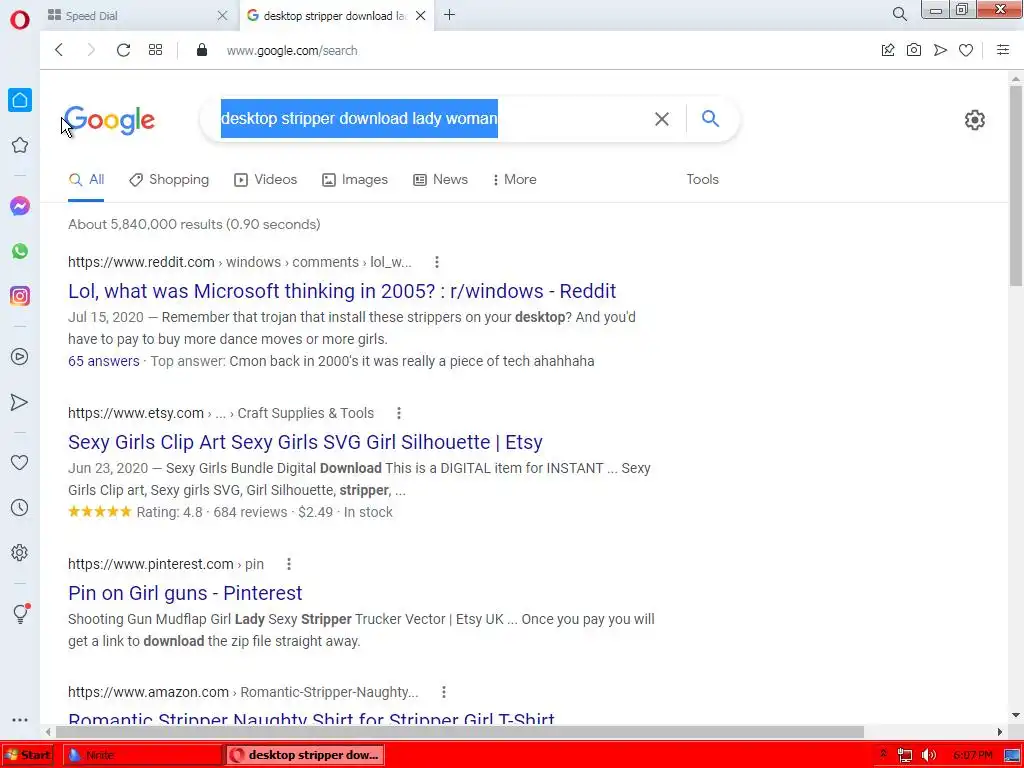Open the Opera main menu
The height and width of the screenshot is (768, 1024).
pos(20,20)
